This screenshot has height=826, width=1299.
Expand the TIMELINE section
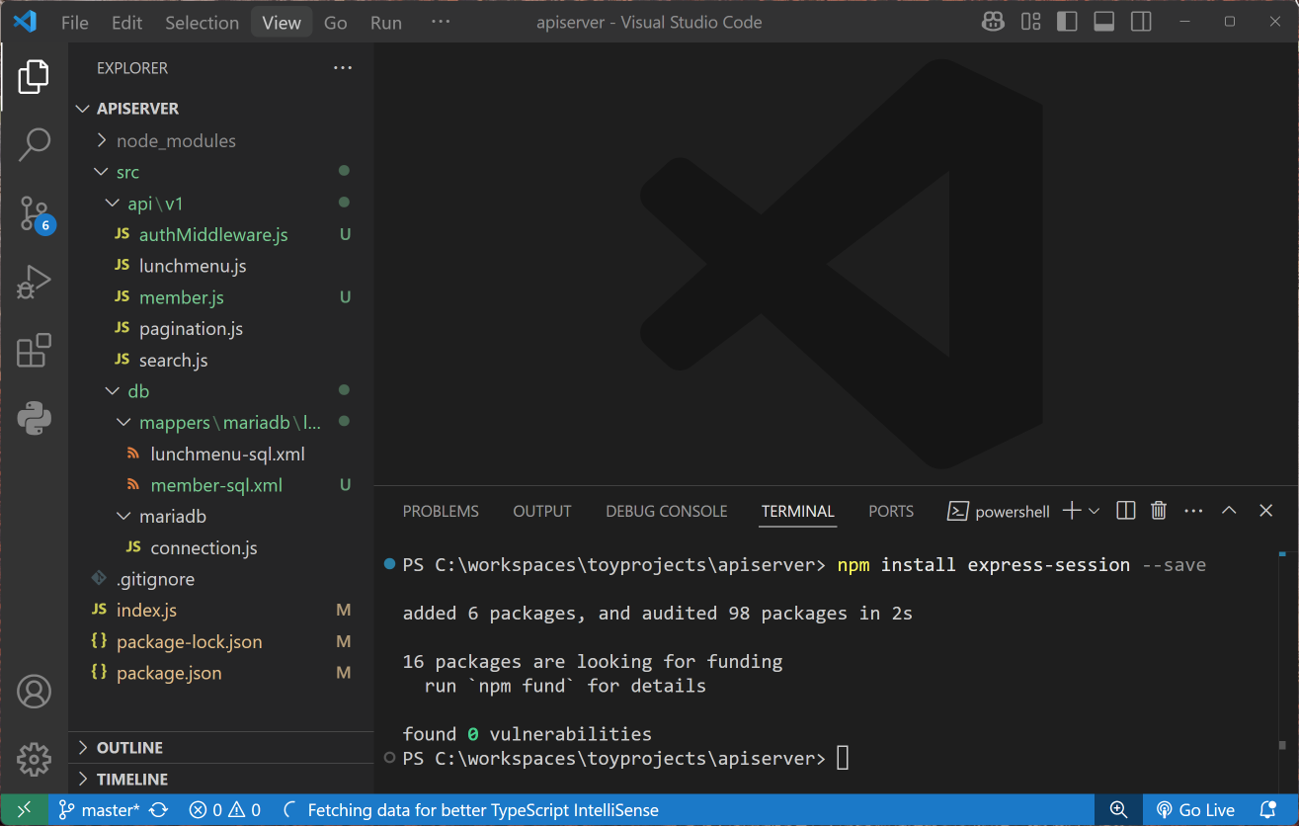221,779
